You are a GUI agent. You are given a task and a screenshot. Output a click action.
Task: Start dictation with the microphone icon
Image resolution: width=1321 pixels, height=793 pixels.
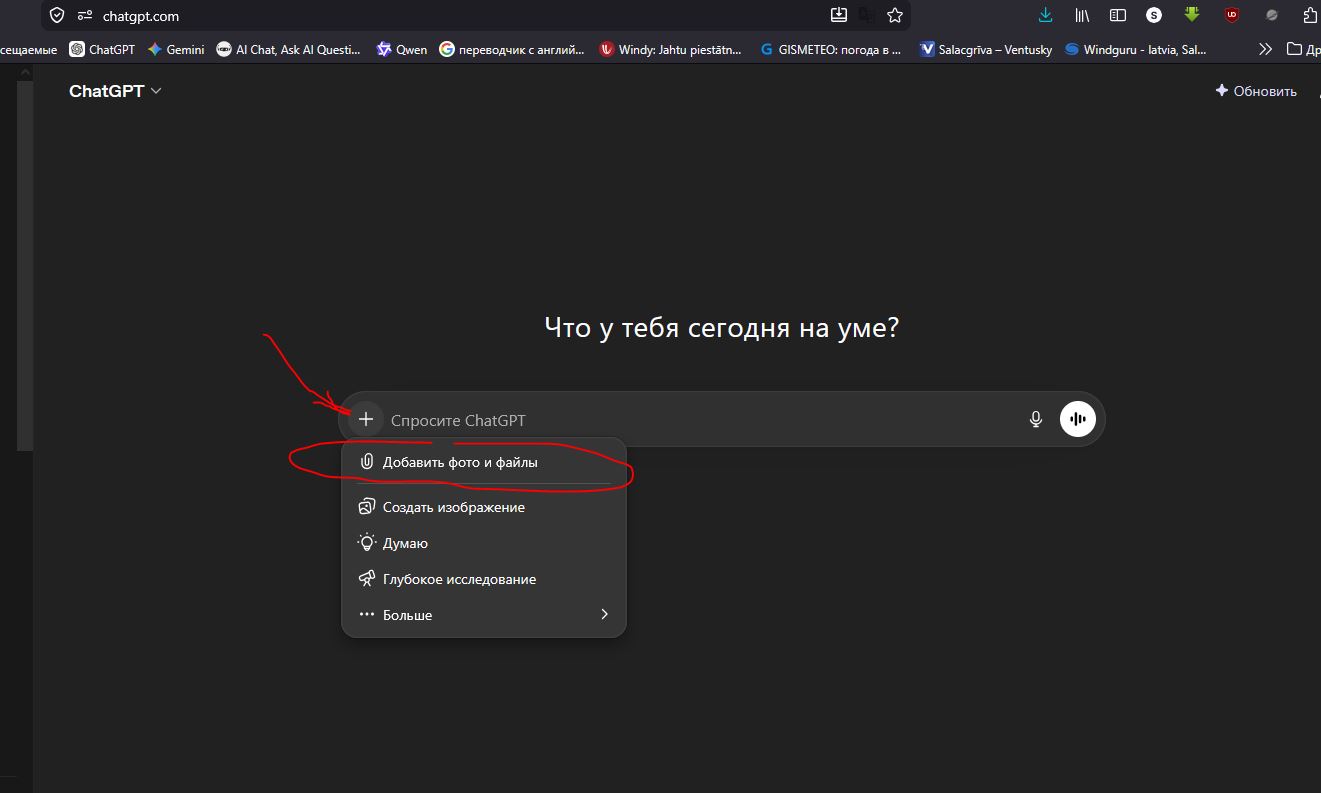1036,419
